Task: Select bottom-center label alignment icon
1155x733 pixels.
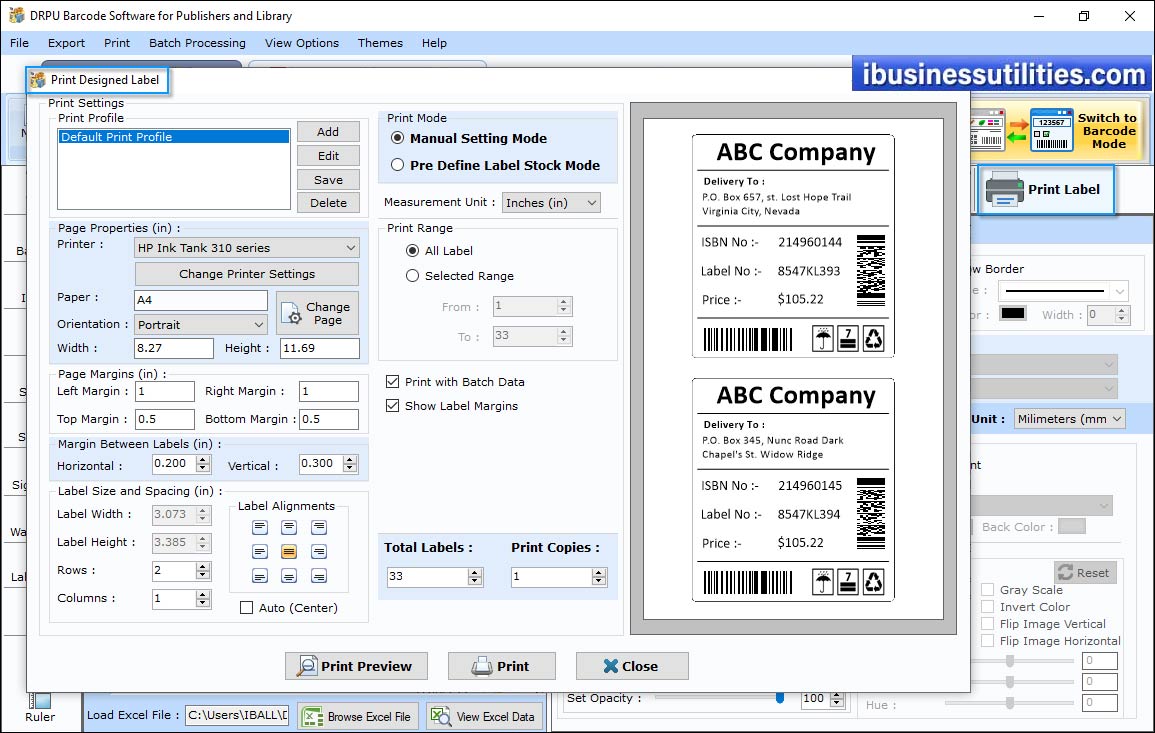Action: [x=289, y=576]
